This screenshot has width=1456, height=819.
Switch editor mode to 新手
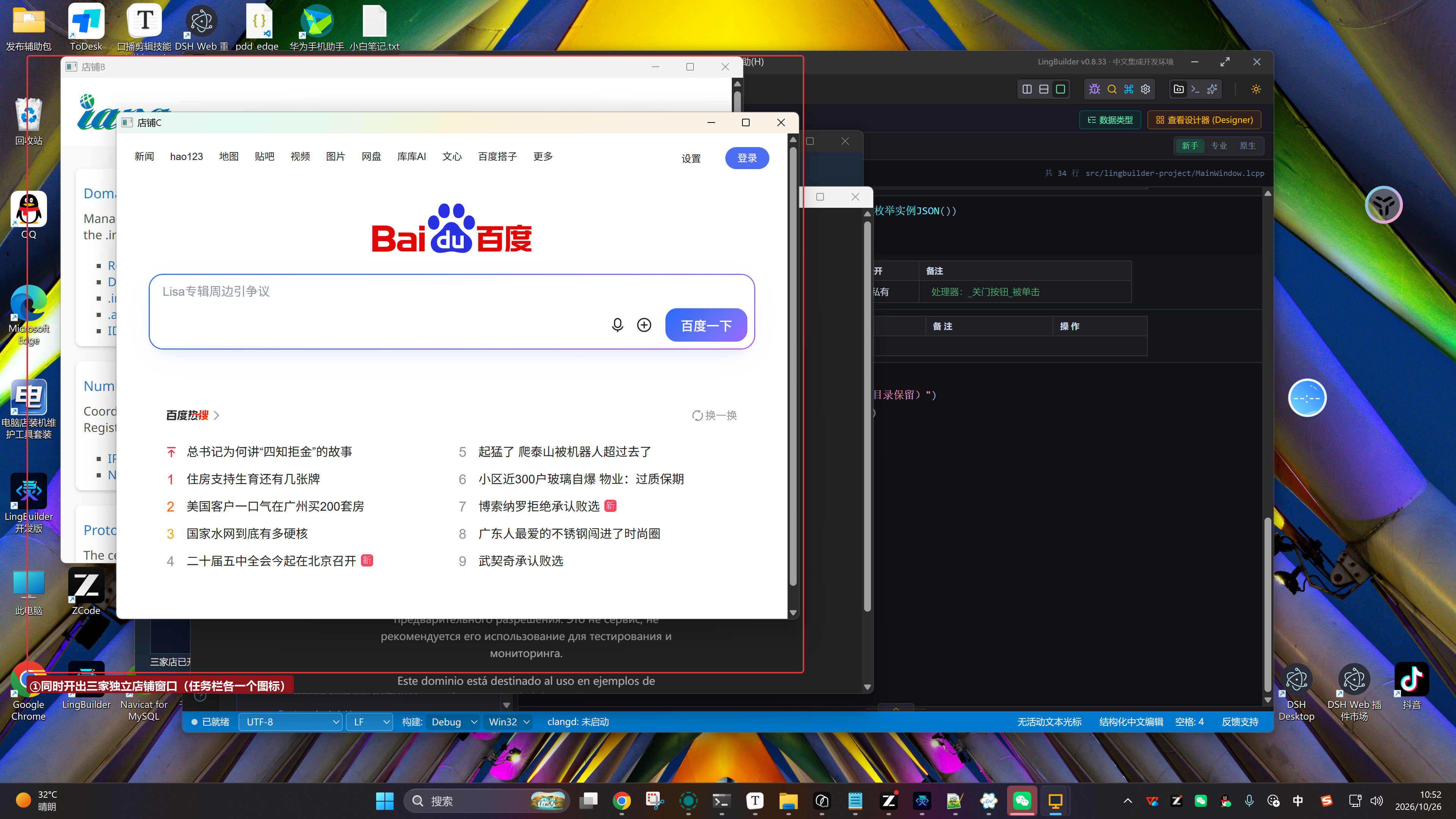(1190, 146)
